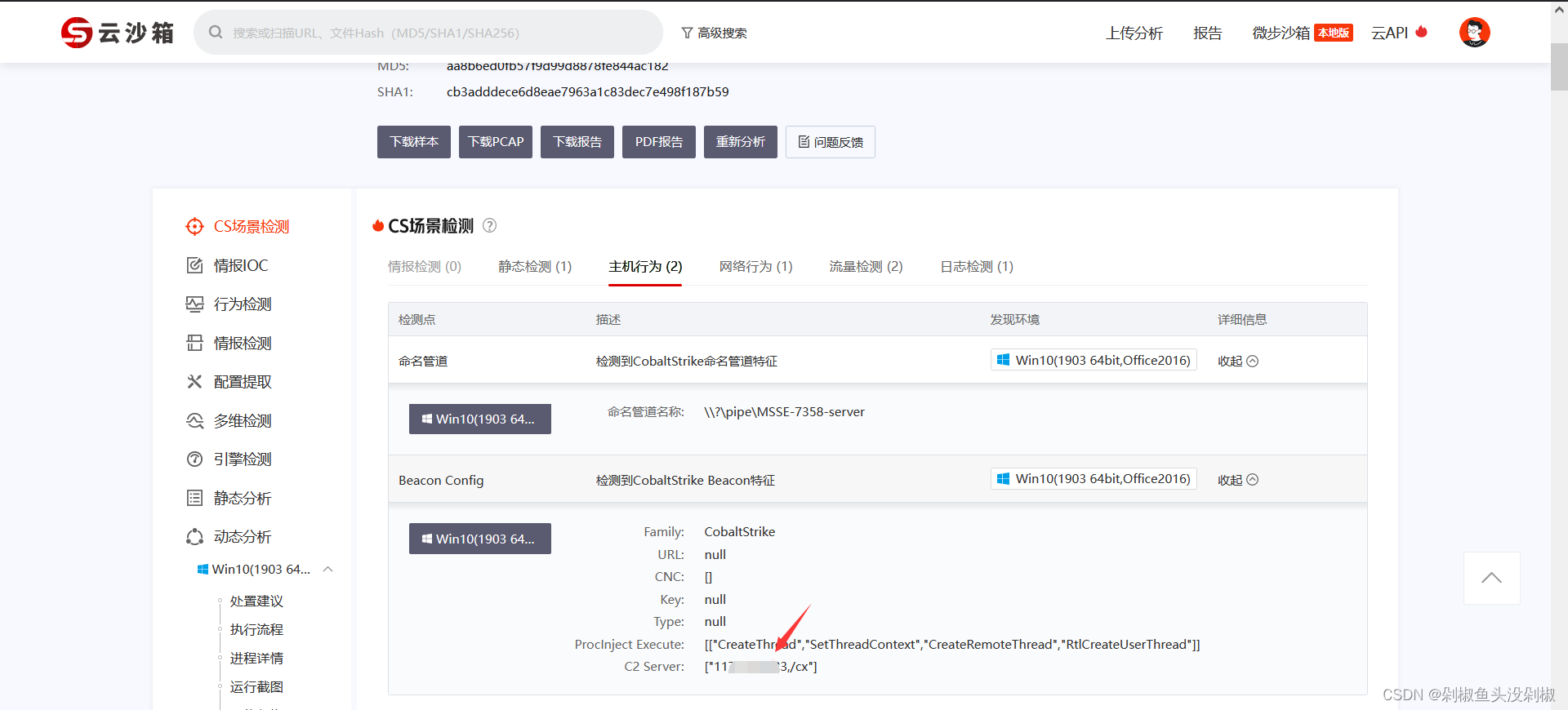Open 报告 in the top navigation
The image size is (1568, 710).
pyautogui.click(x=1207, y=33)
